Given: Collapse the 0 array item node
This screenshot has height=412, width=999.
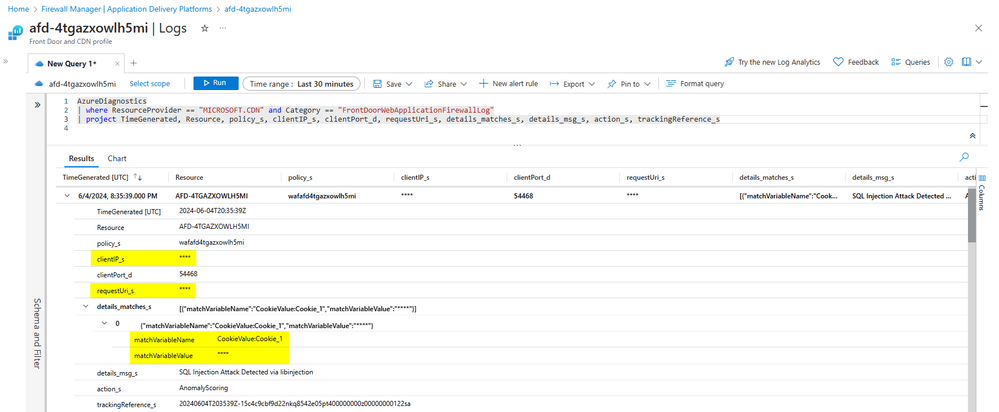Looking at the screenshot, I should point(104,323).
